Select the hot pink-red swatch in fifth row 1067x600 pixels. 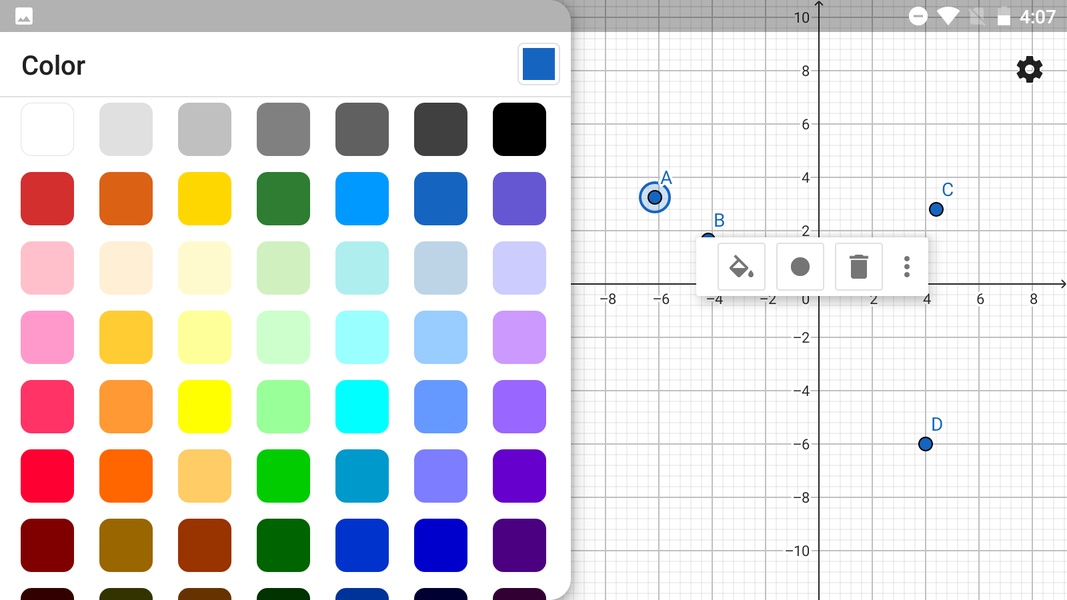pyautogui.click(x=47, y=407)
